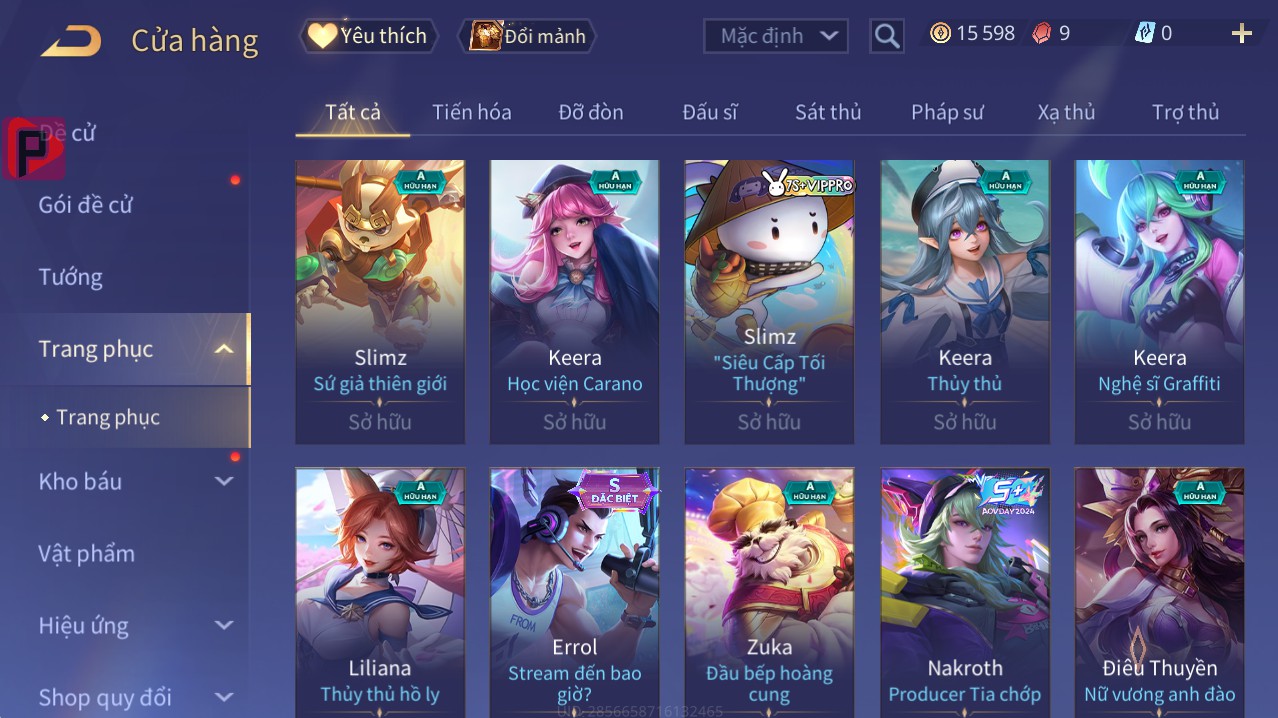Image resolution: width=1278 pixels, height=718 pixels.
Task: Tap the plus icon to add currency
Action: [x=1242, y=34]
